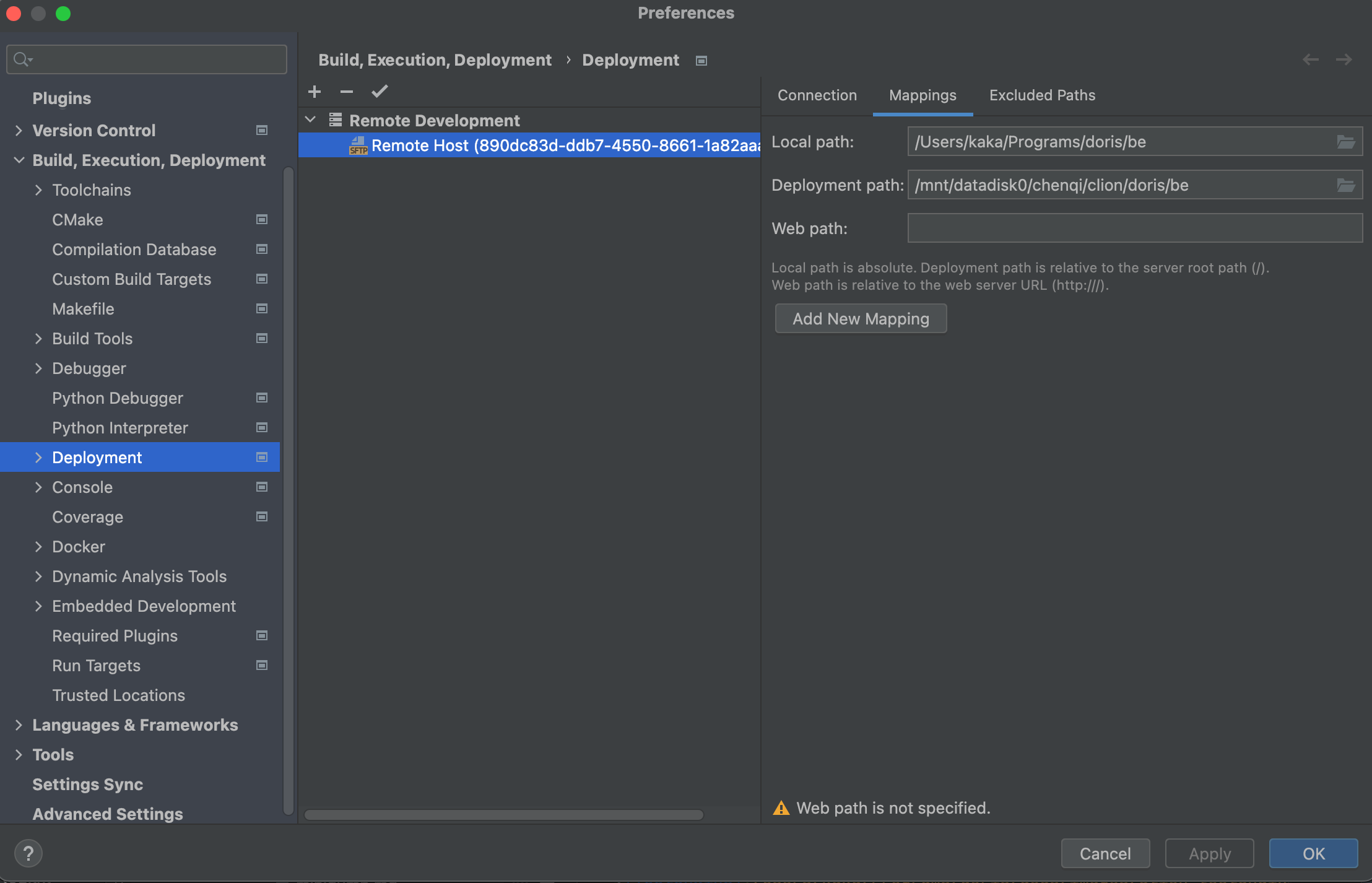The image size is (1372, 883).
Task: Switch to the Connection tab
Action: click(x=817, y=95)
